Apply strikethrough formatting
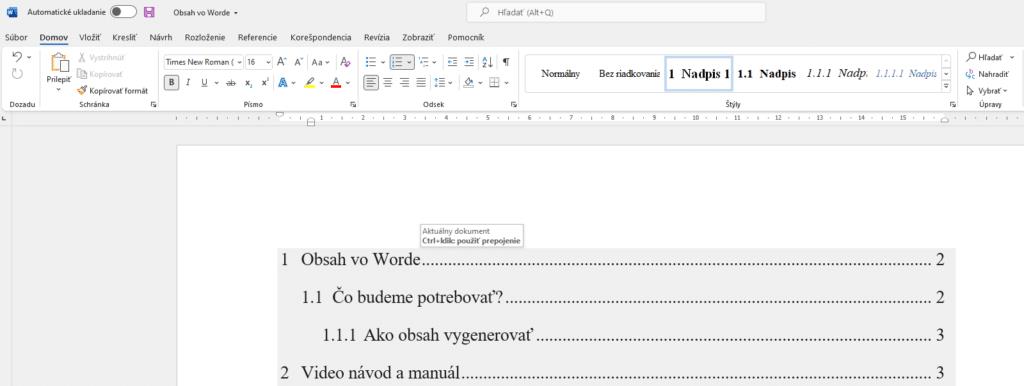 (x=231, y=83)
